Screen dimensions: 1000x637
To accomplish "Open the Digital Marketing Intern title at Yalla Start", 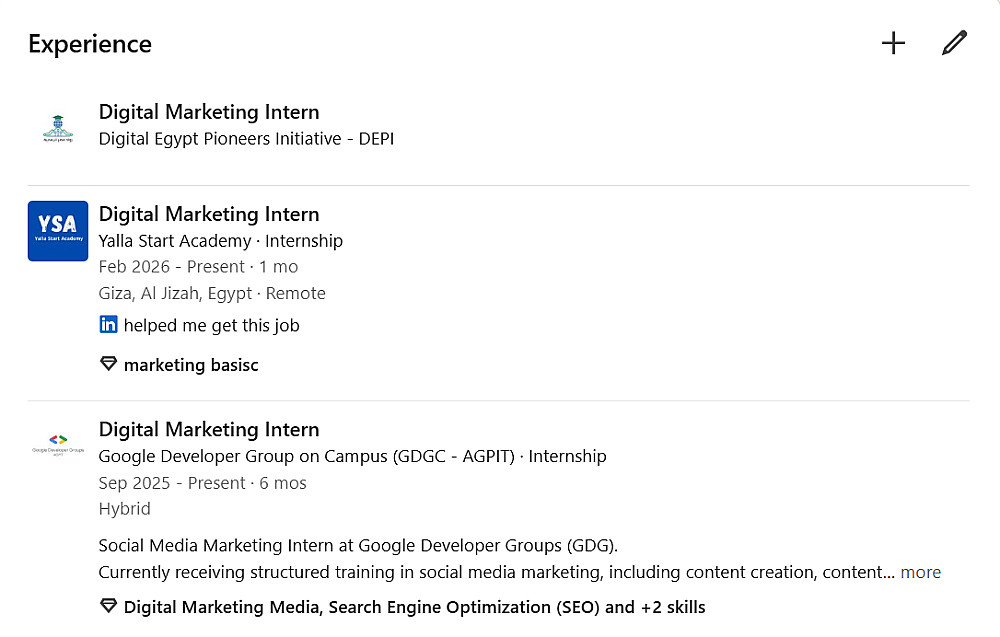I will [x=209, y=214].
